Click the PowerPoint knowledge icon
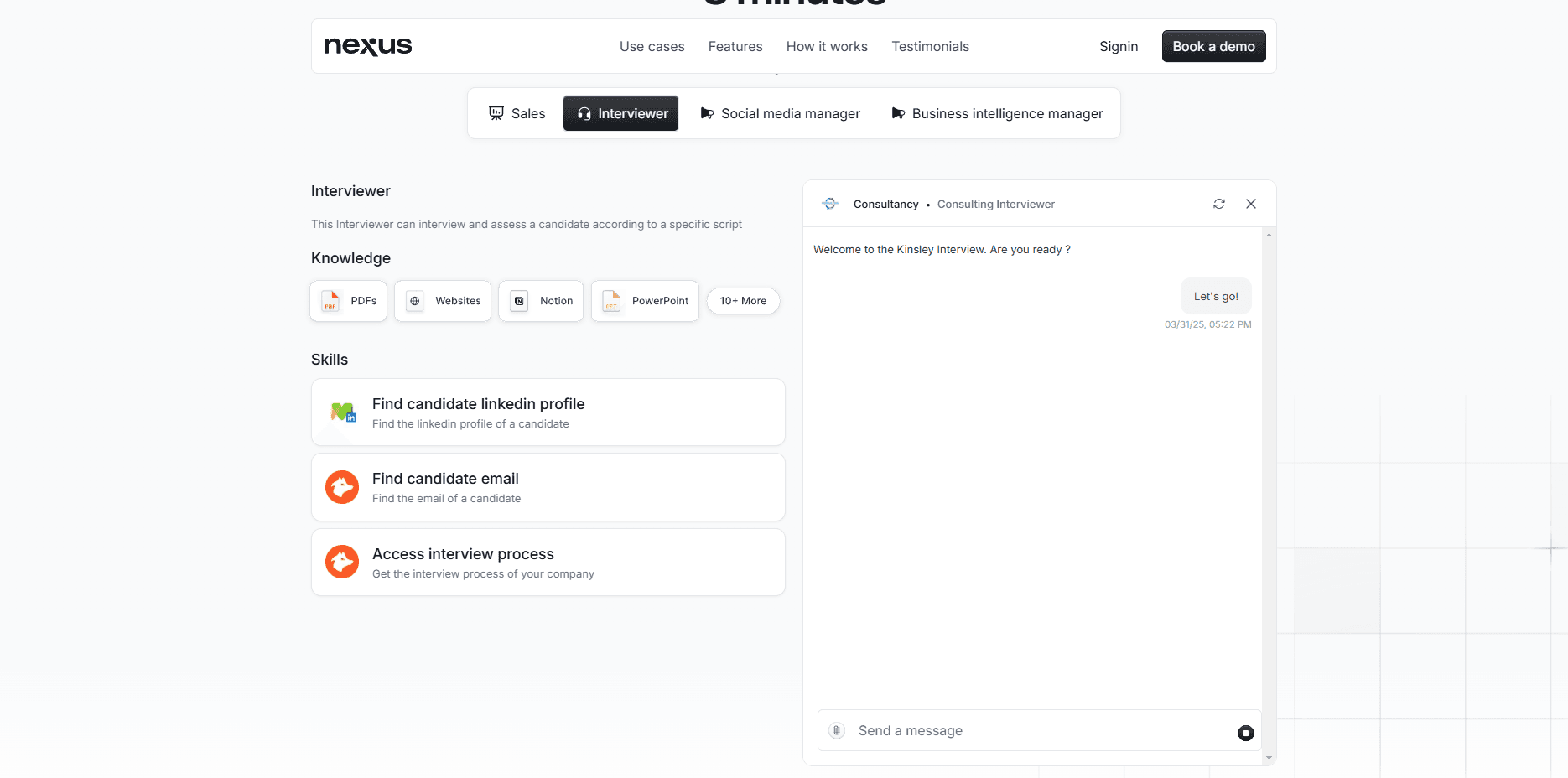This screenshot has width=1568, height=778. click(x=610, y=301)
